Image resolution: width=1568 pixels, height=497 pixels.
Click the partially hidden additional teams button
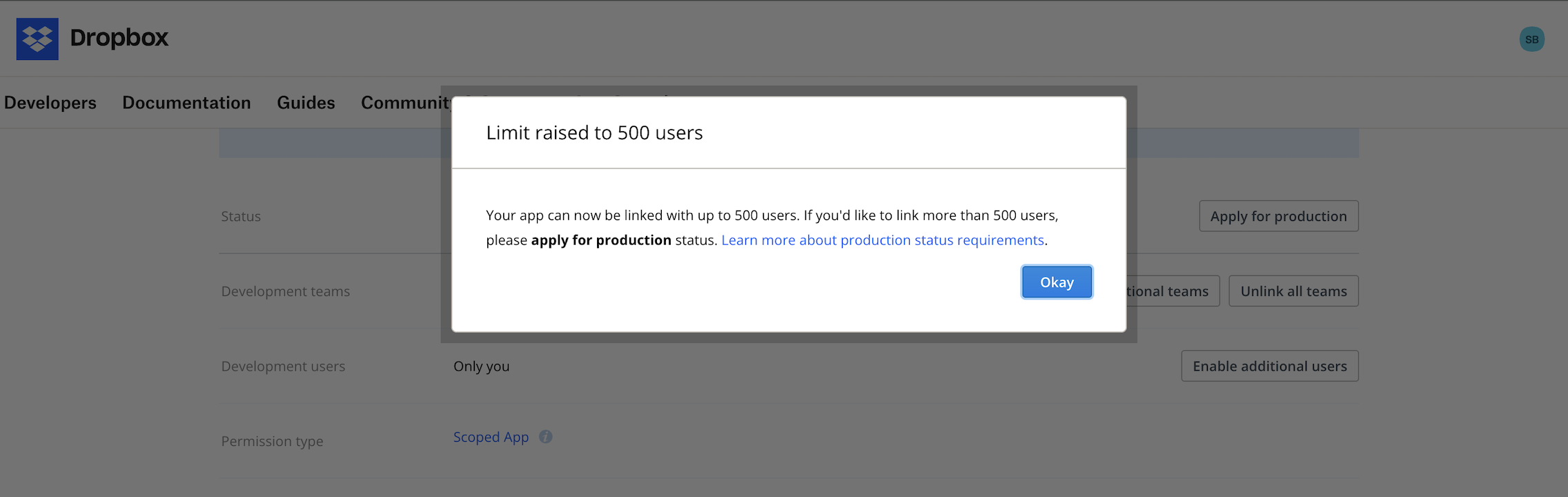pos(1173,291)
